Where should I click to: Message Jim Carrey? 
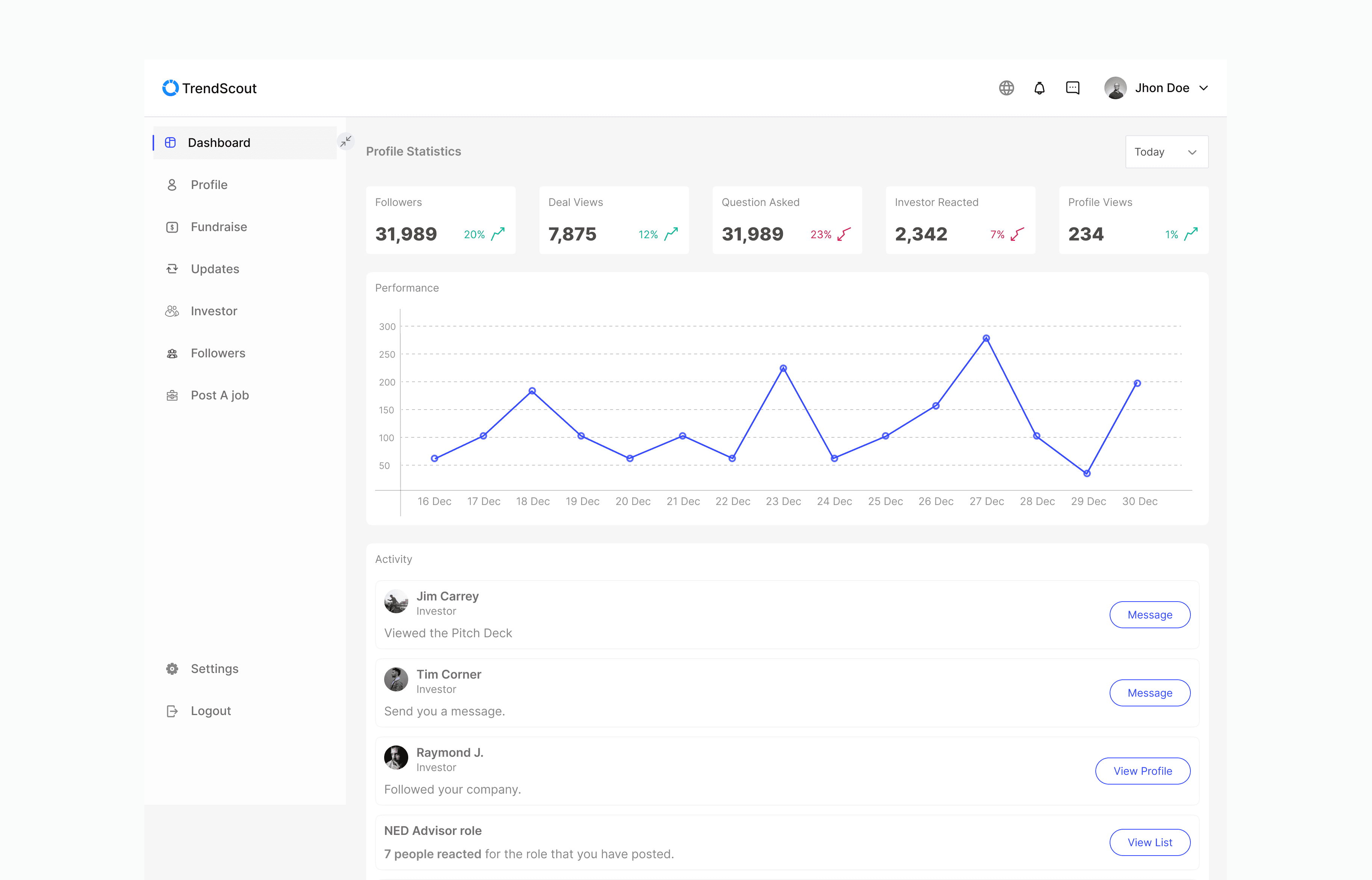(x=1149, y=615)
